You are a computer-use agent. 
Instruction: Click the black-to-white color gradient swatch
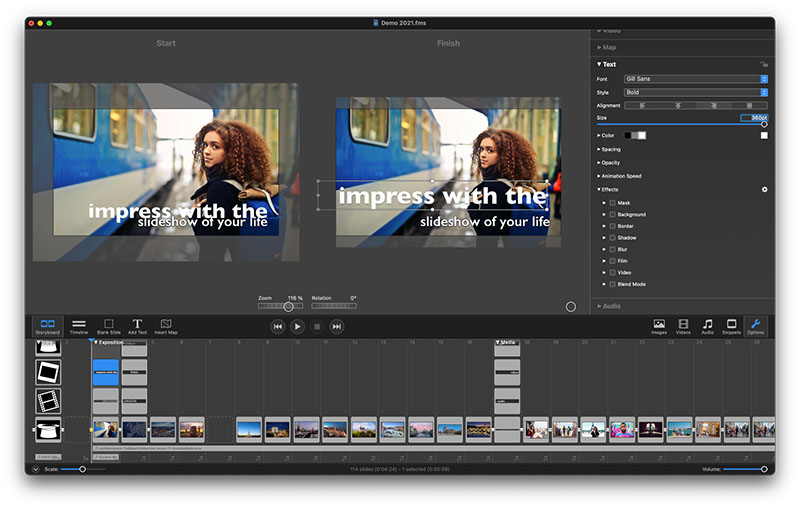point(635,135)
